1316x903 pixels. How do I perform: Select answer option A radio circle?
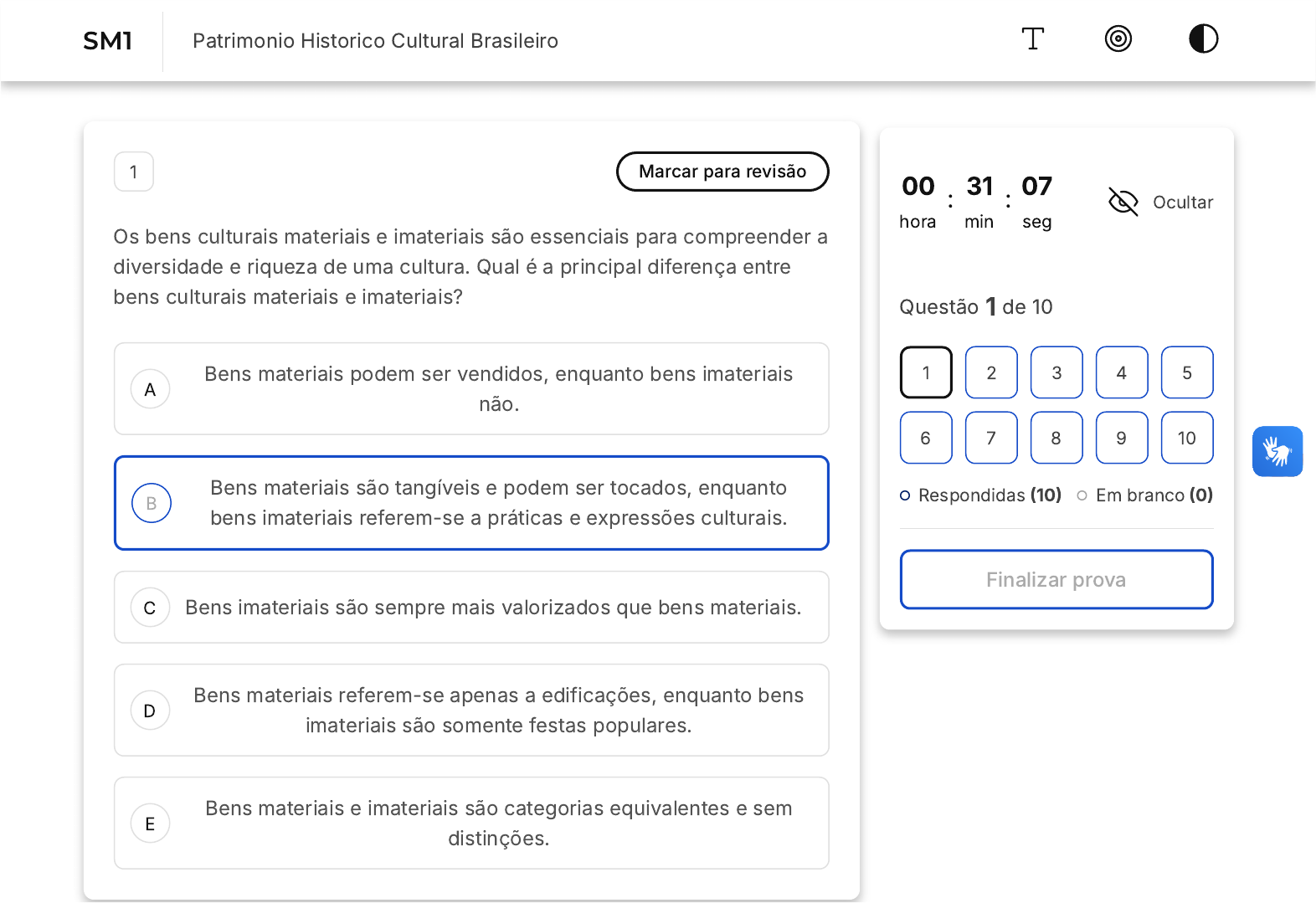coord(151,389)
